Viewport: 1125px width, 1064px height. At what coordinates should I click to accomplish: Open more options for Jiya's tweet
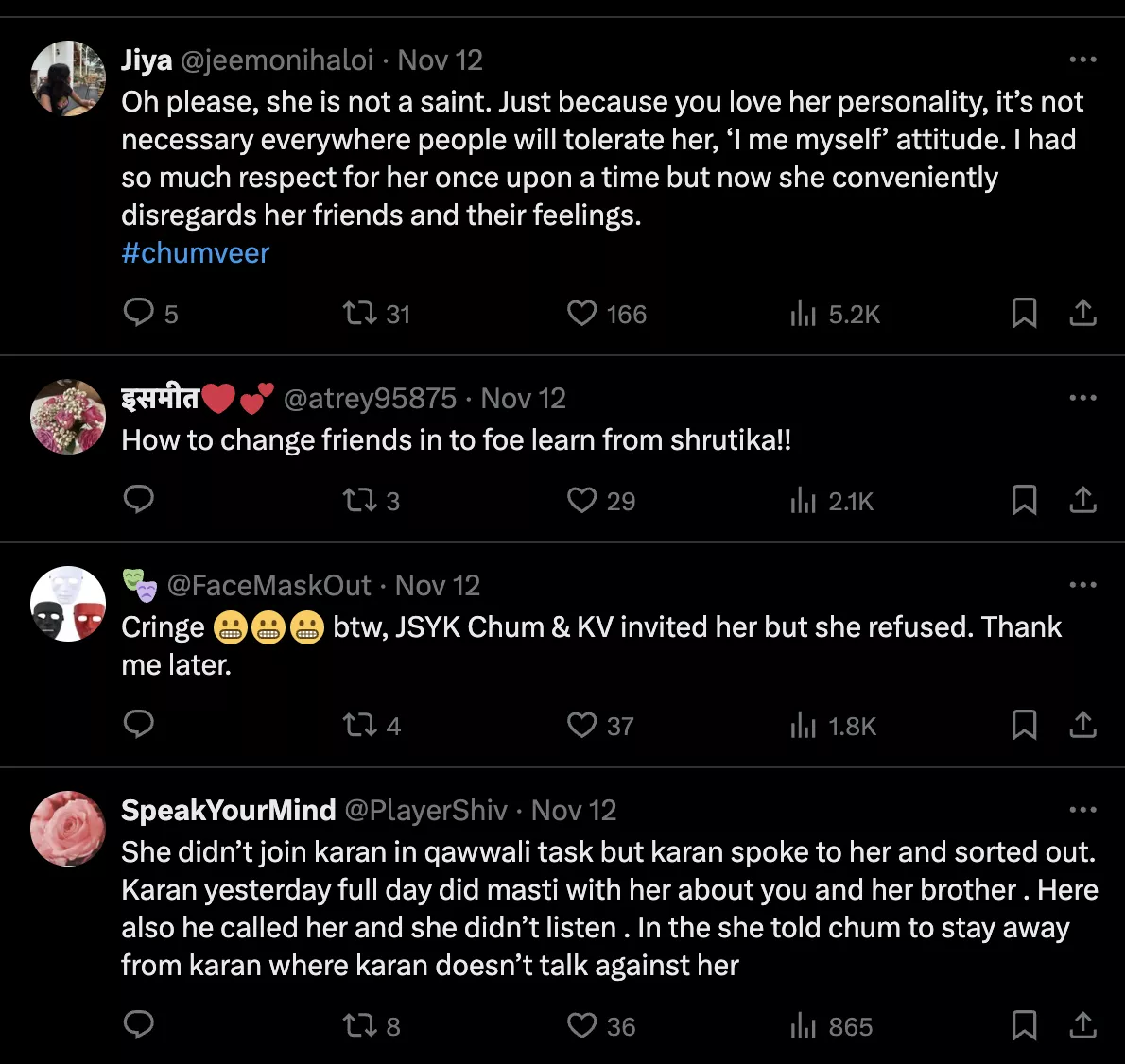(x=1082, y=60)
